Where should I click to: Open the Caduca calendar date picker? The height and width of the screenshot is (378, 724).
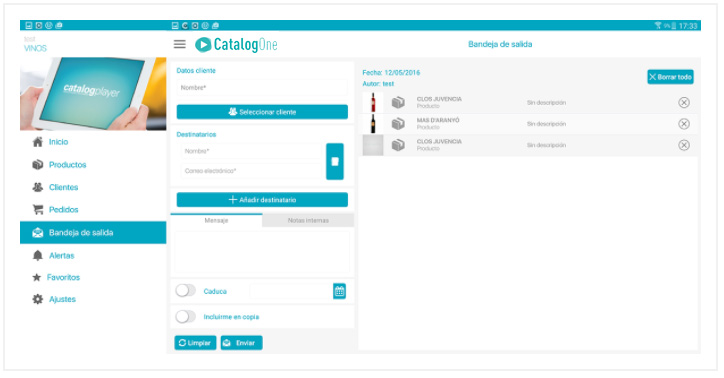click(x=339, y=291)
